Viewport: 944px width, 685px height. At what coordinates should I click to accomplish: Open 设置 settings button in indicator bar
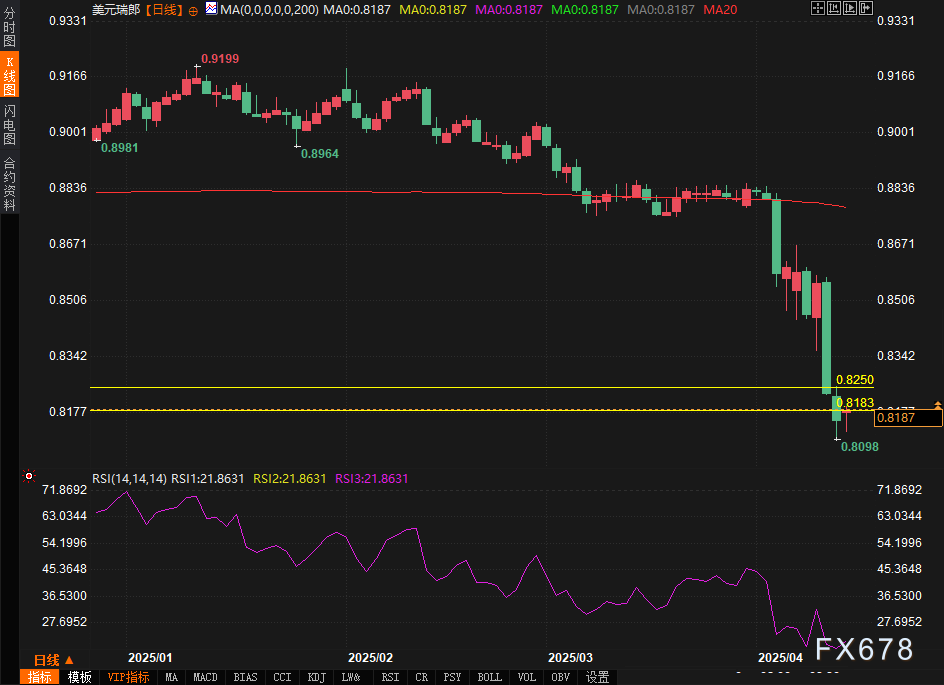click(x=597, y=677)
